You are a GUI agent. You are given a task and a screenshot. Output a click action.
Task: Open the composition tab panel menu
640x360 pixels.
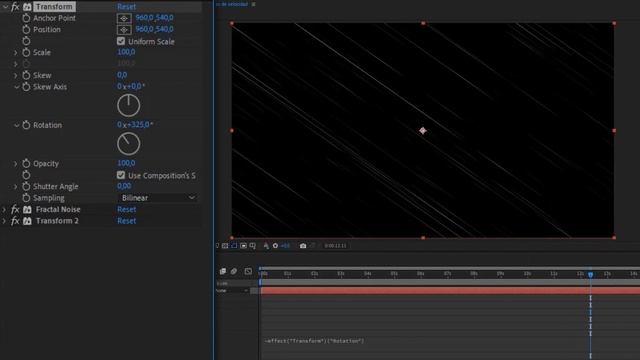pyautogui.click(x=253, y=4)
